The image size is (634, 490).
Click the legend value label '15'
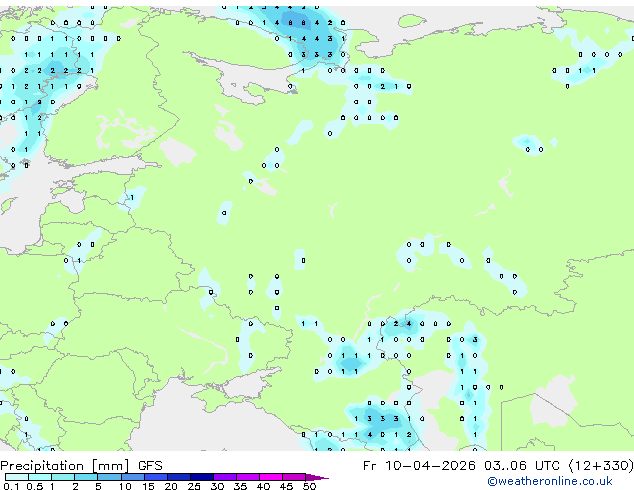click(x=148, y=486)
